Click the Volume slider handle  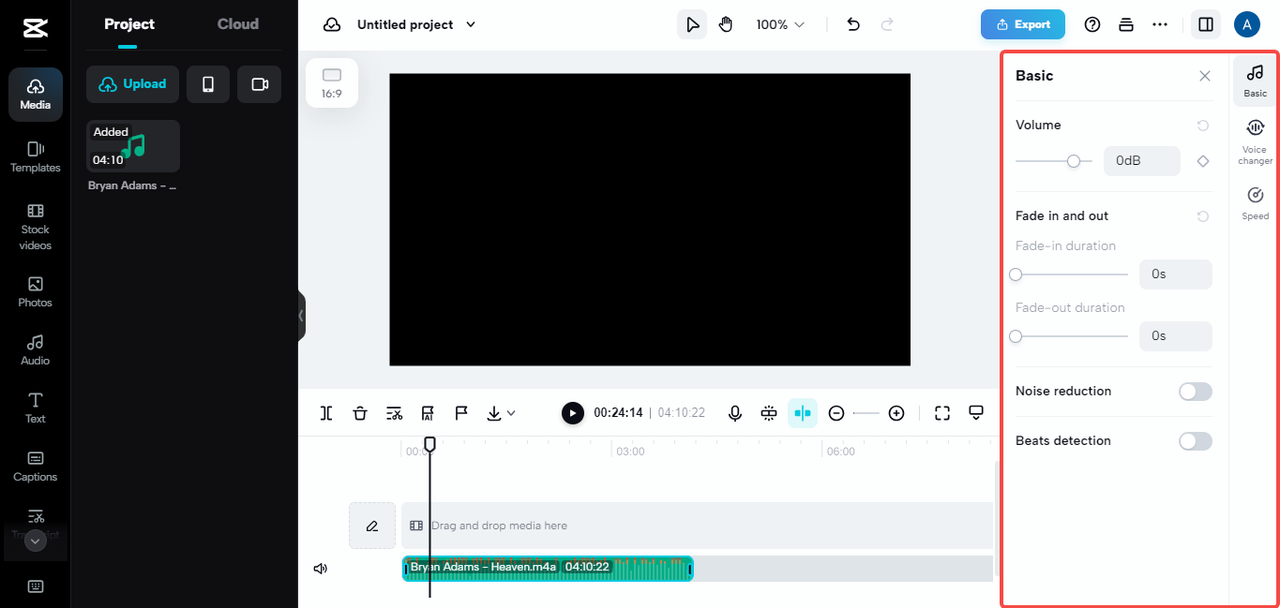coord(1073,161)
